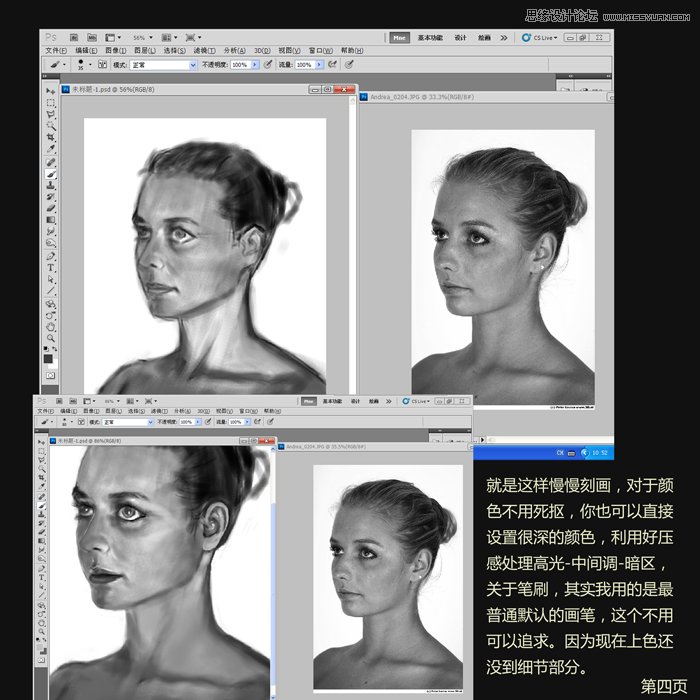Click the 不透明度 100% input field in upper window
This screenshot has width=700, height=700.
click(241, 65)
